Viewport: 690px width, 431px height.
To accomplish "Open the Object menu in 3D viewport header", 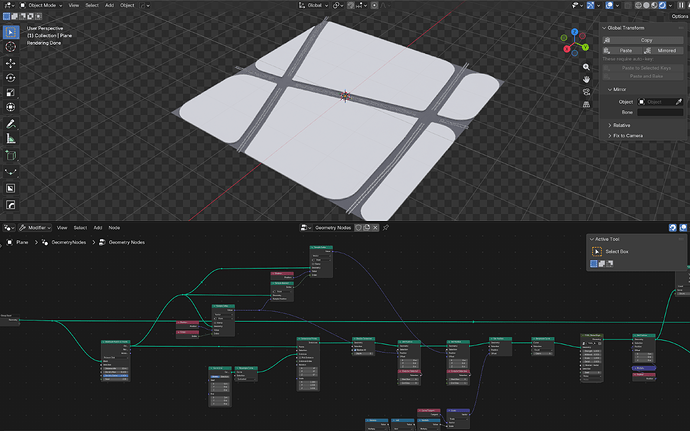I will [x=127, y=5].
